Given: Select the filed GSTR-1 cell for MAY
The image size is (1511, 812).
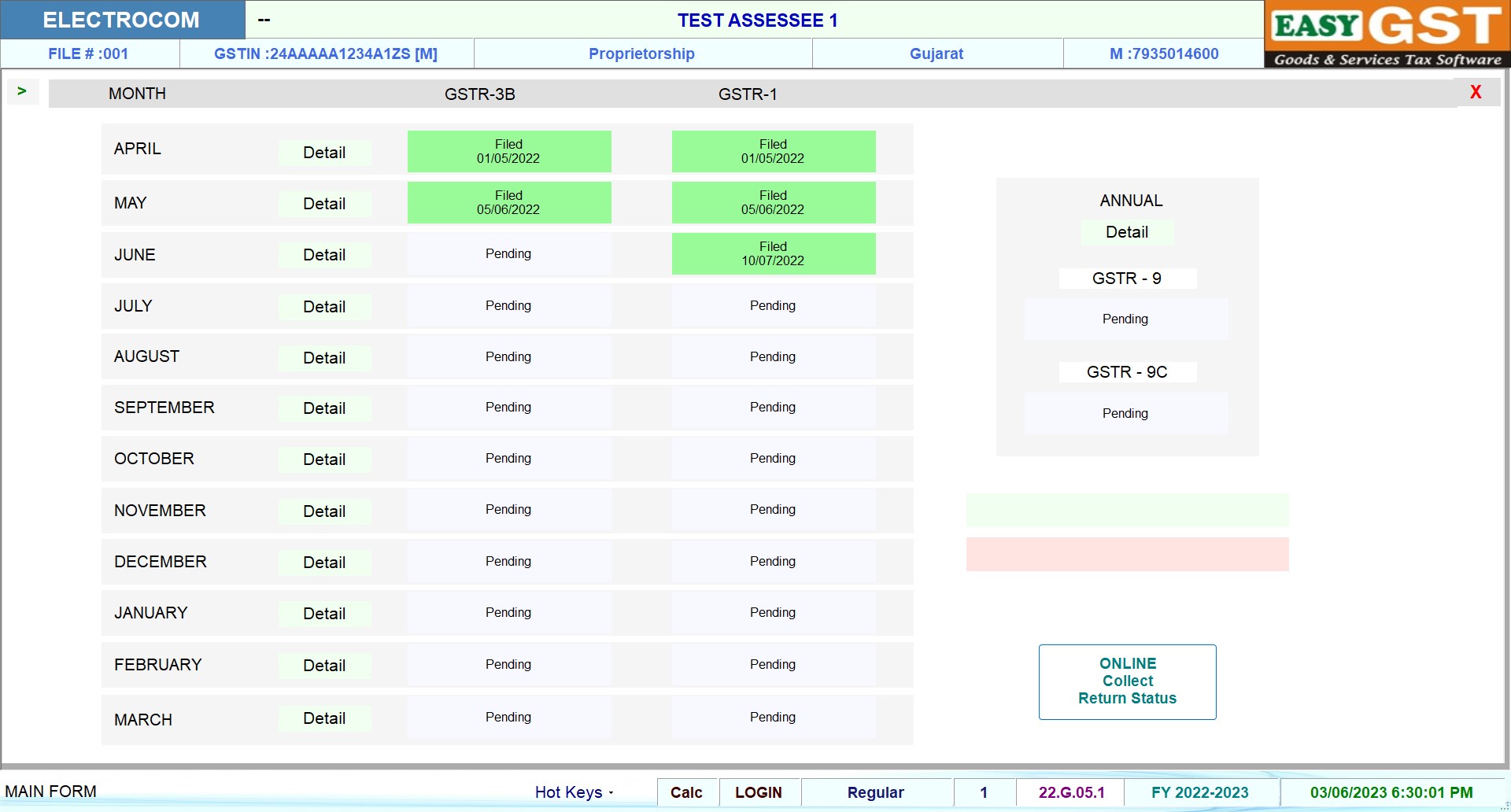Looking at the screenshot, I should 773,203.
